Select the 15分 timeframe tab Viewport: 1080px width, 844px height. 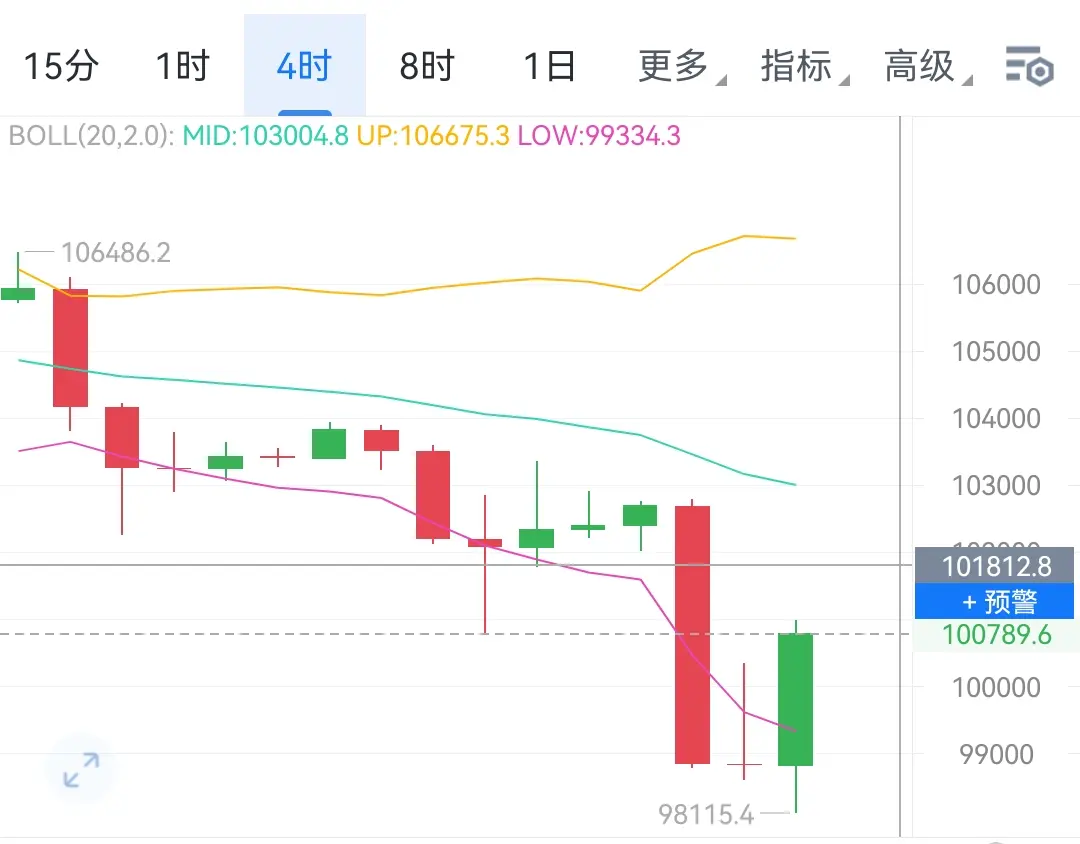tap(61, 66)
